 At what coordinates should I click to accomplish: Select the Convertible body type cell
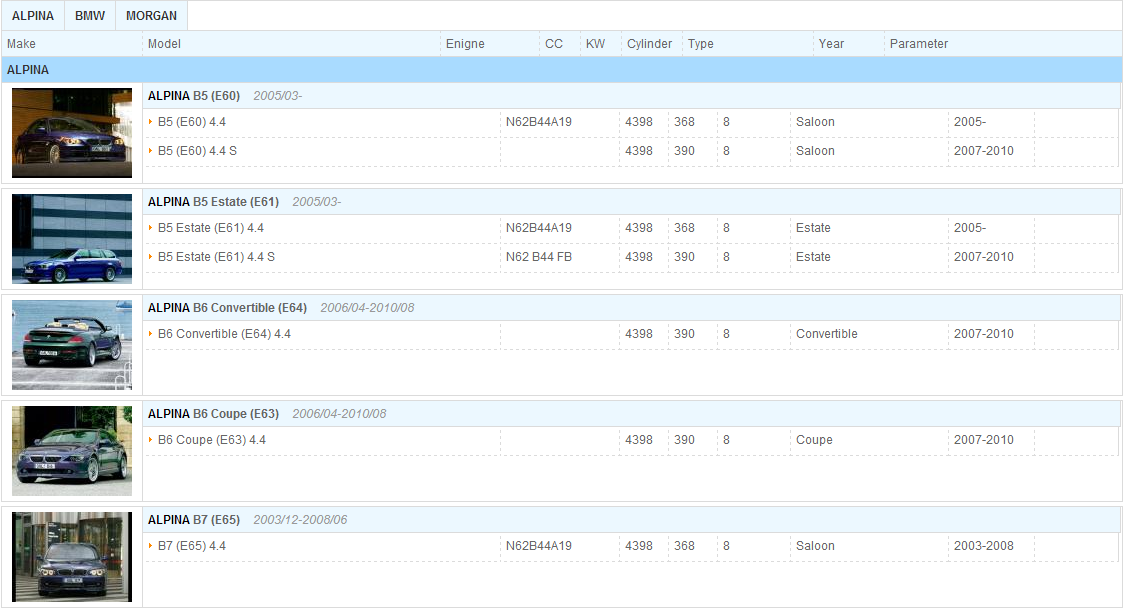tap(827, 334)
